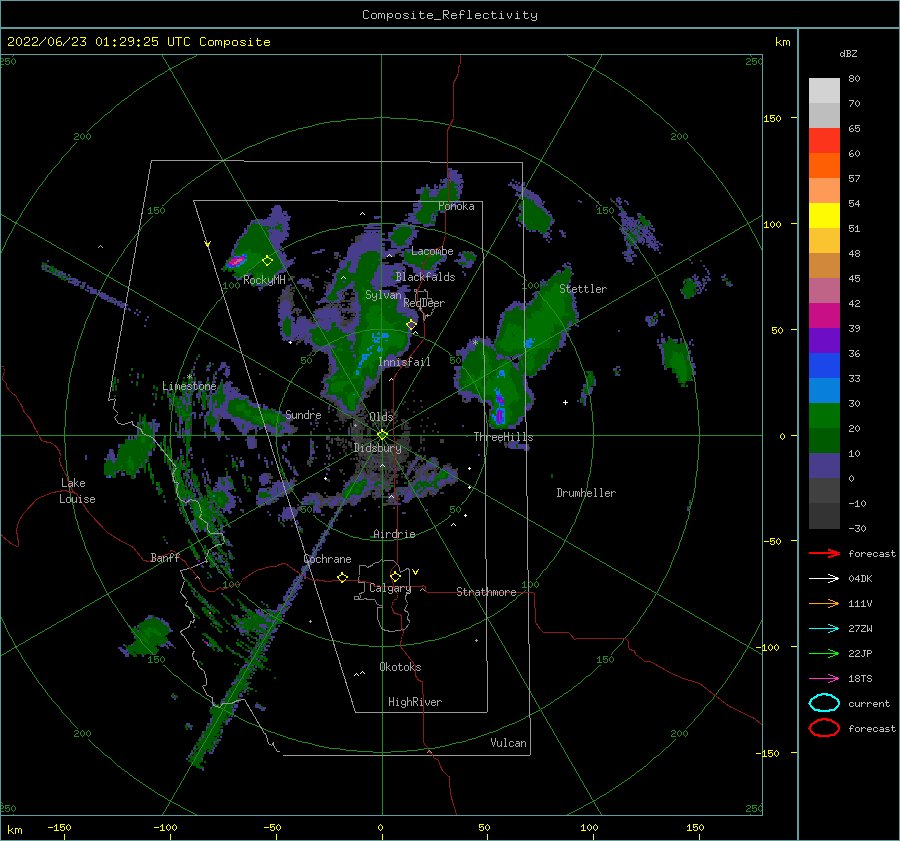Click the 04DK legend text
Viewport: 900px width, 841px height.
pos(860,579)
